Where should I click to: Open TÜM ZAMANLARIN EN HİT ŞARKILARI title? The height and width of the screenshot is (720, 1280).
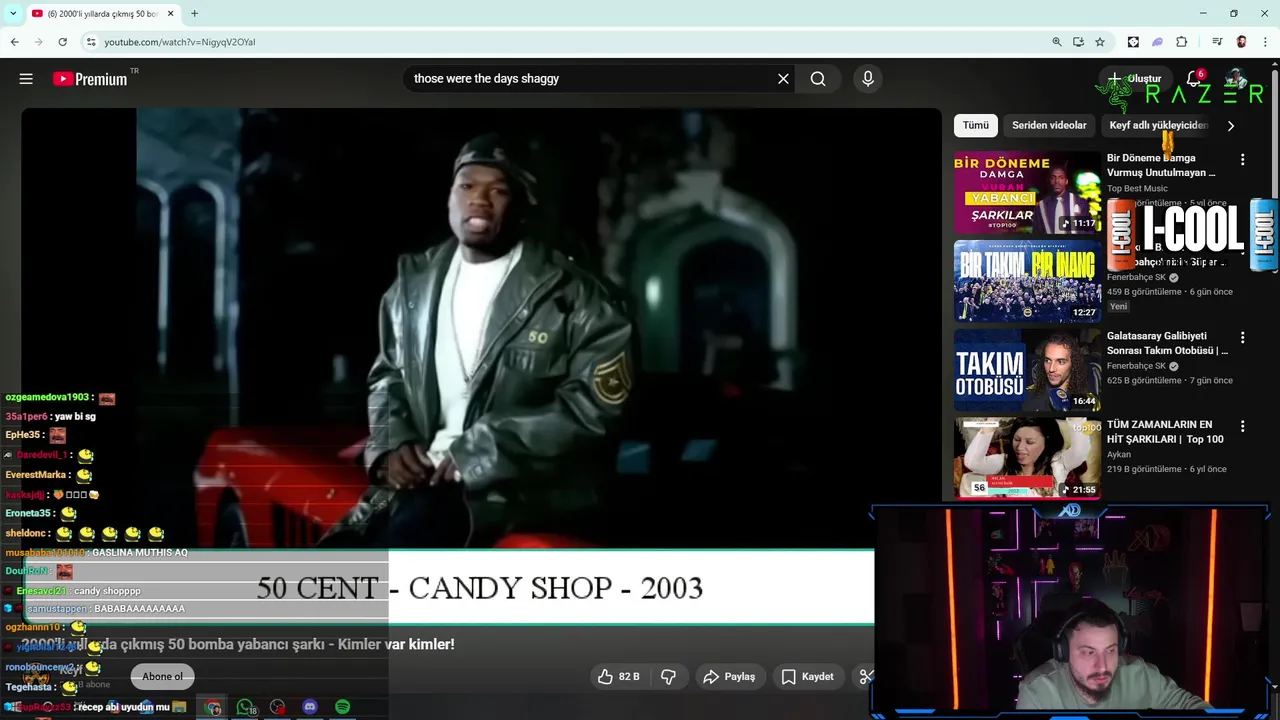click(x=1165, y=432)
